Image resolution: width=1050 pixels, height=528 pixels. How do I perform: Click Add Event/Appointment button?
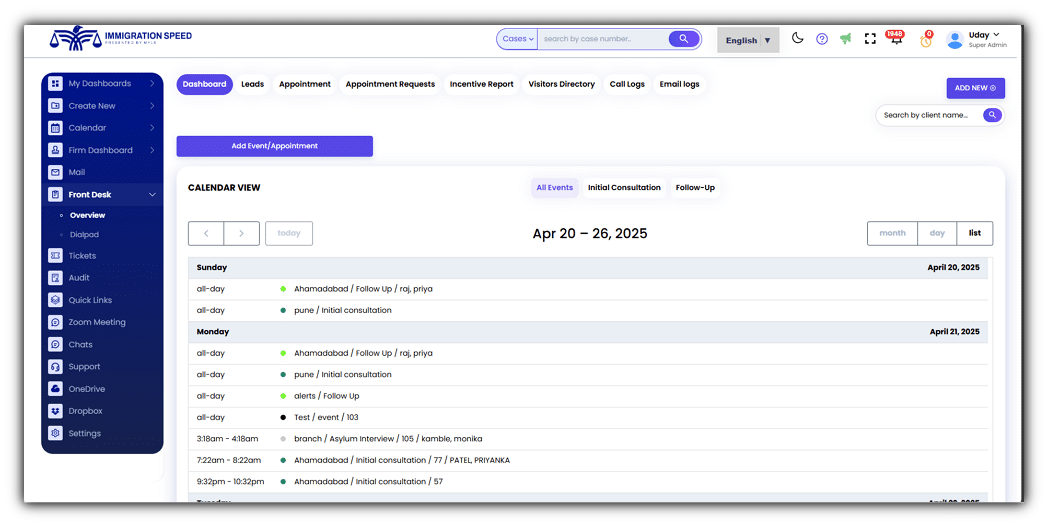pos(275,146)
